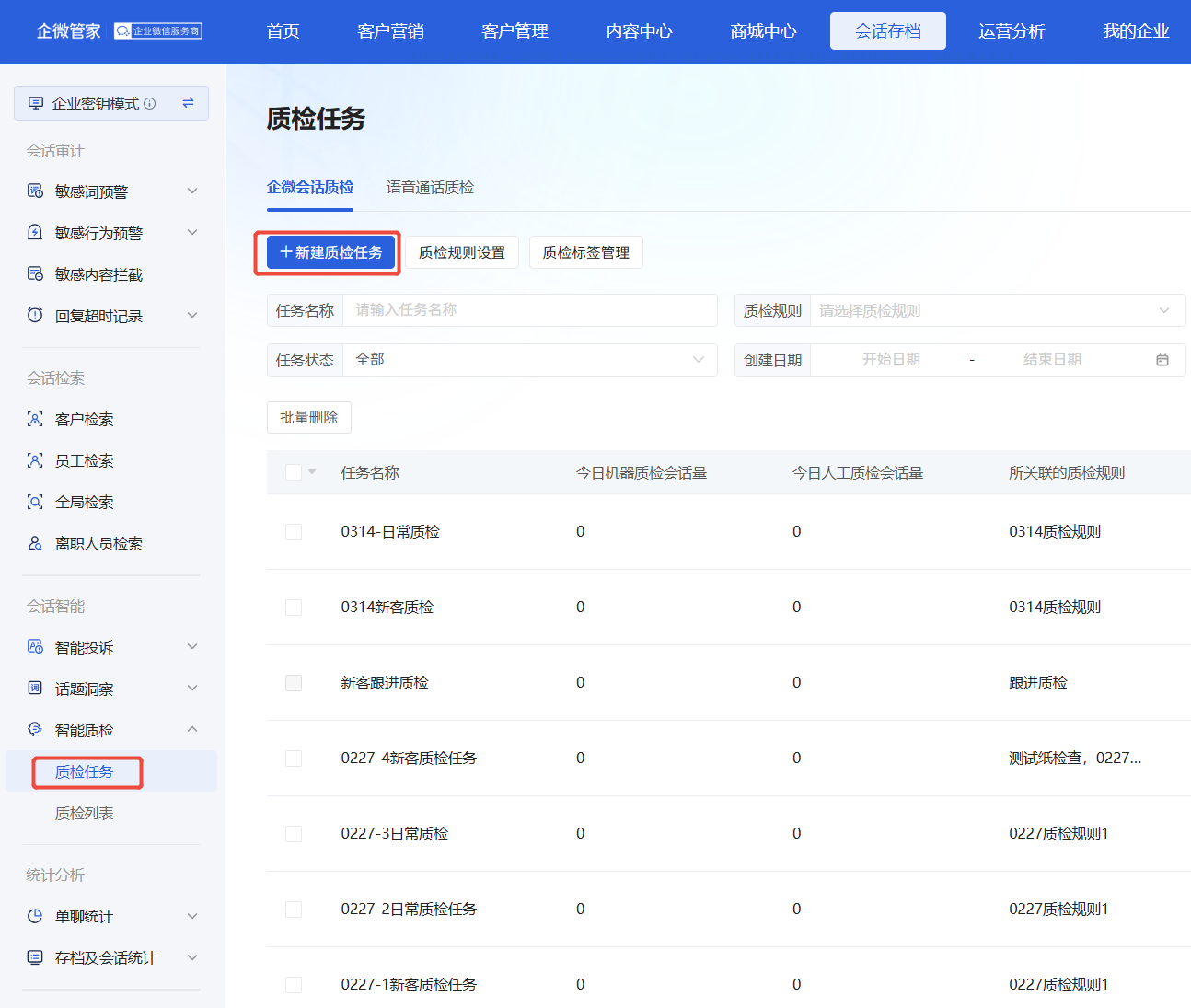Viewport: 1191px width, 1008px height.
Task: Click the 敏感内容拦截 sidebar icon
Action: pos(35,273)
